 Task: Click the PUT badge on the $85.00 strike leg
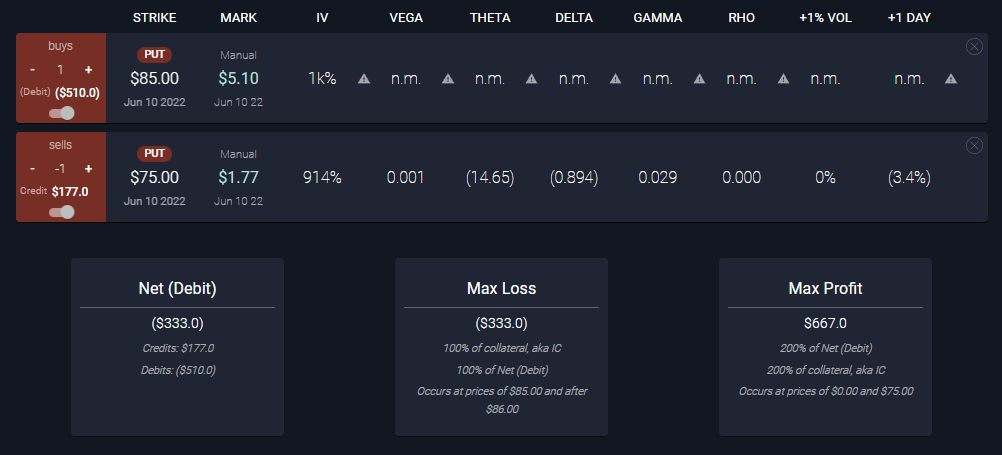155,55
